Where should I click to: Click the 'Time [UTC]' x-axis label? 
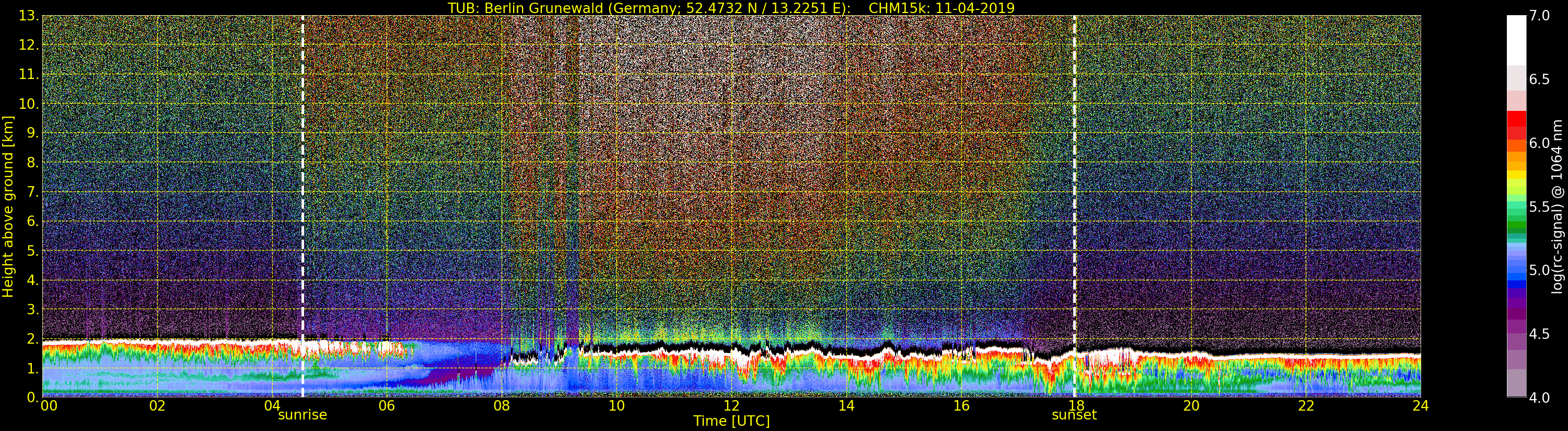731,421
